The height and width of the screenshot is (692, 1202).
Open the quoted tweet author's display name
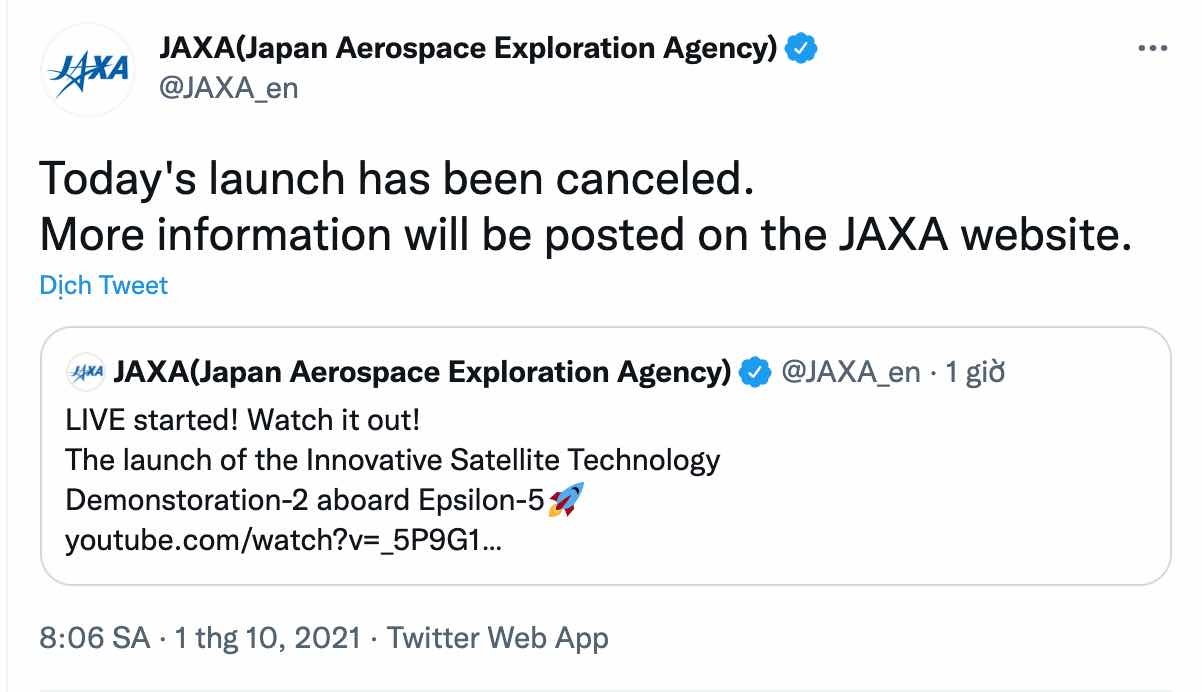(x=423, y=373)
